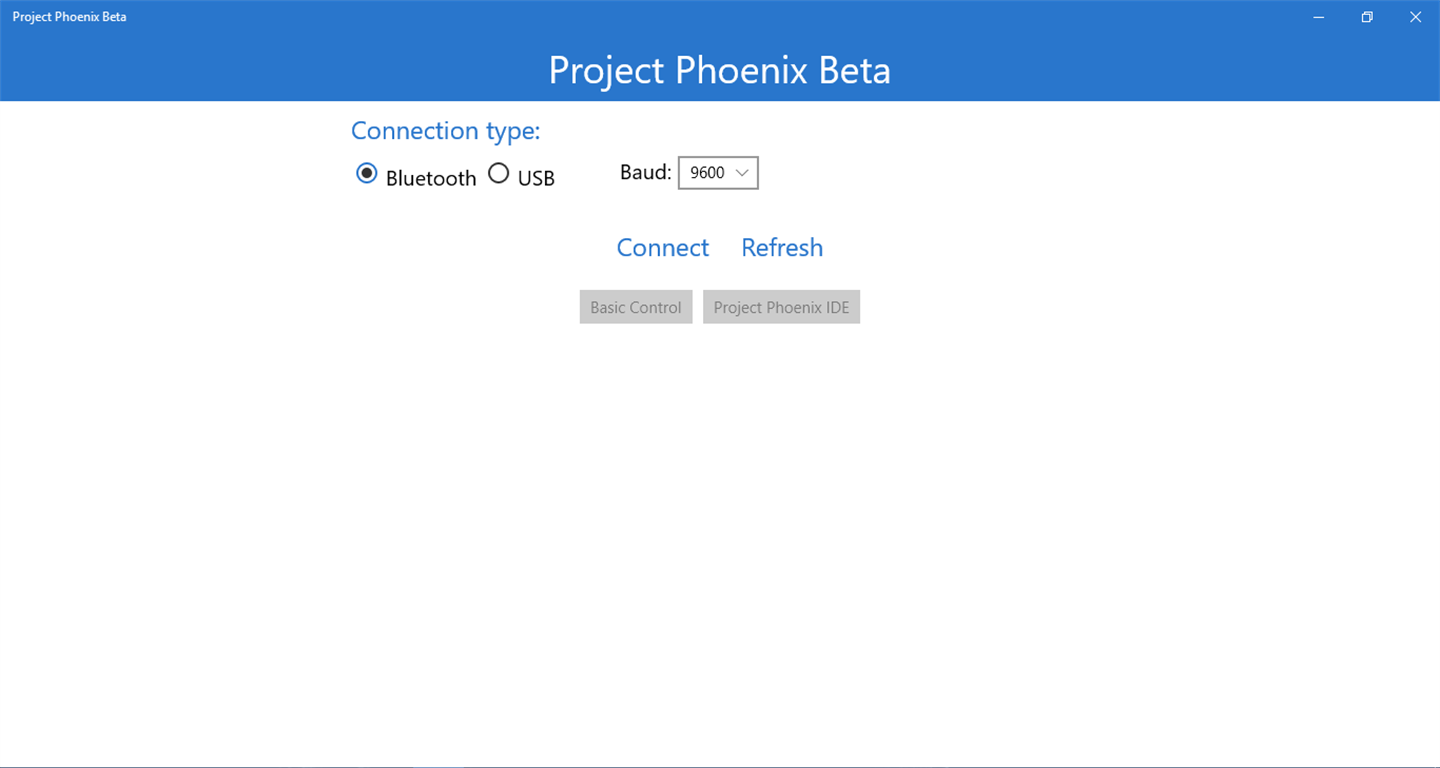The image size is (1440, 768).
Task: Choose the USB radio button circle
Action: [x=498, y=174]
